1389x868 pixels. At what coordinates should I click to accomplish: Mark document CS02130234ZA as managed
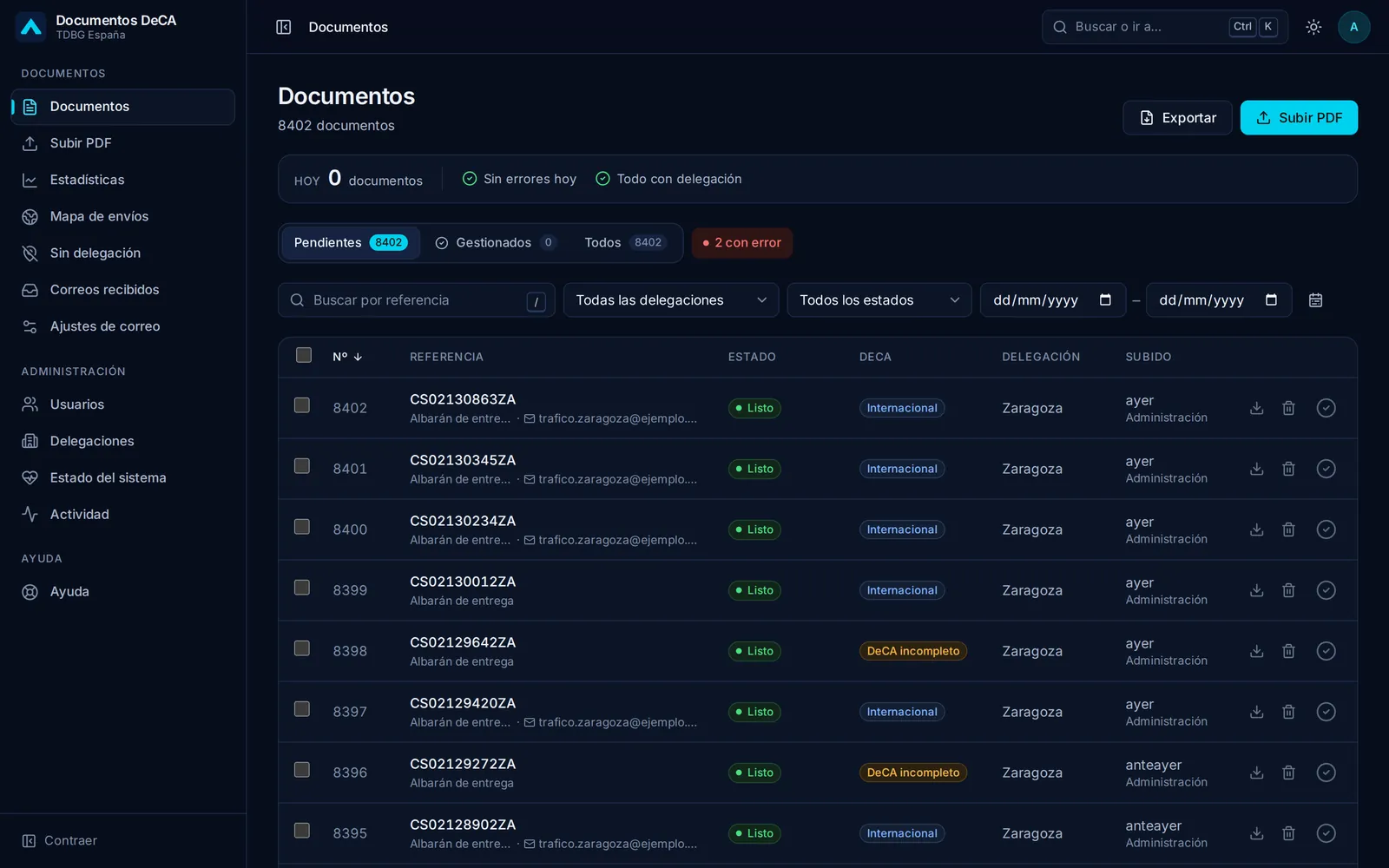pos(1326,529)
